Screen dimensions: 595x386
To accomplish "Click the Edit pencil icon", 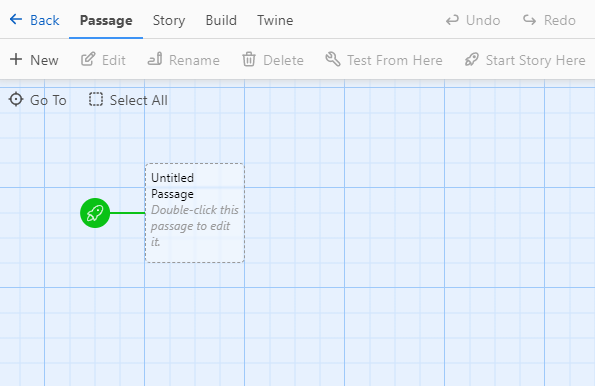I will 88,59.
